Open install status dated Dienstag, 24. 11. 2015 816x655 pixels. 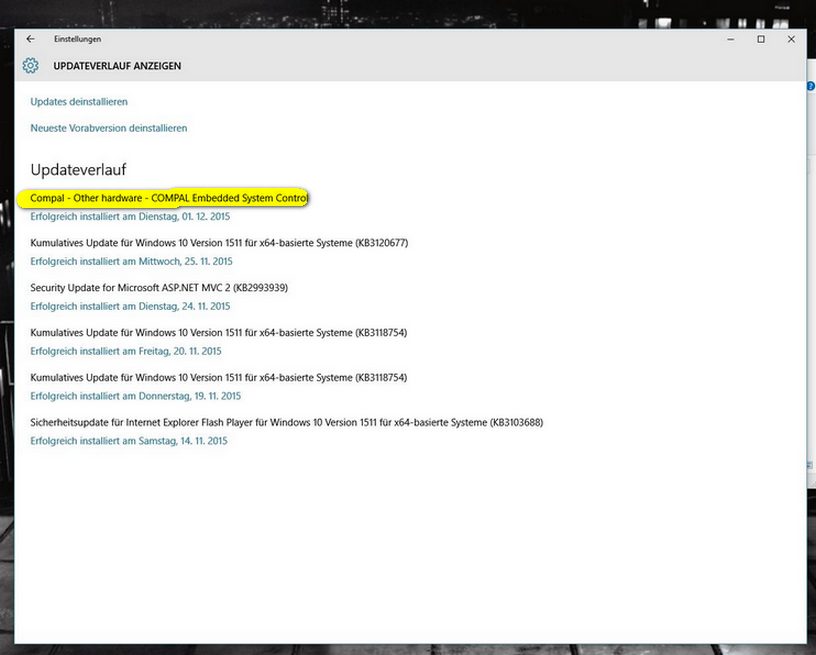[x=130, y=306]
